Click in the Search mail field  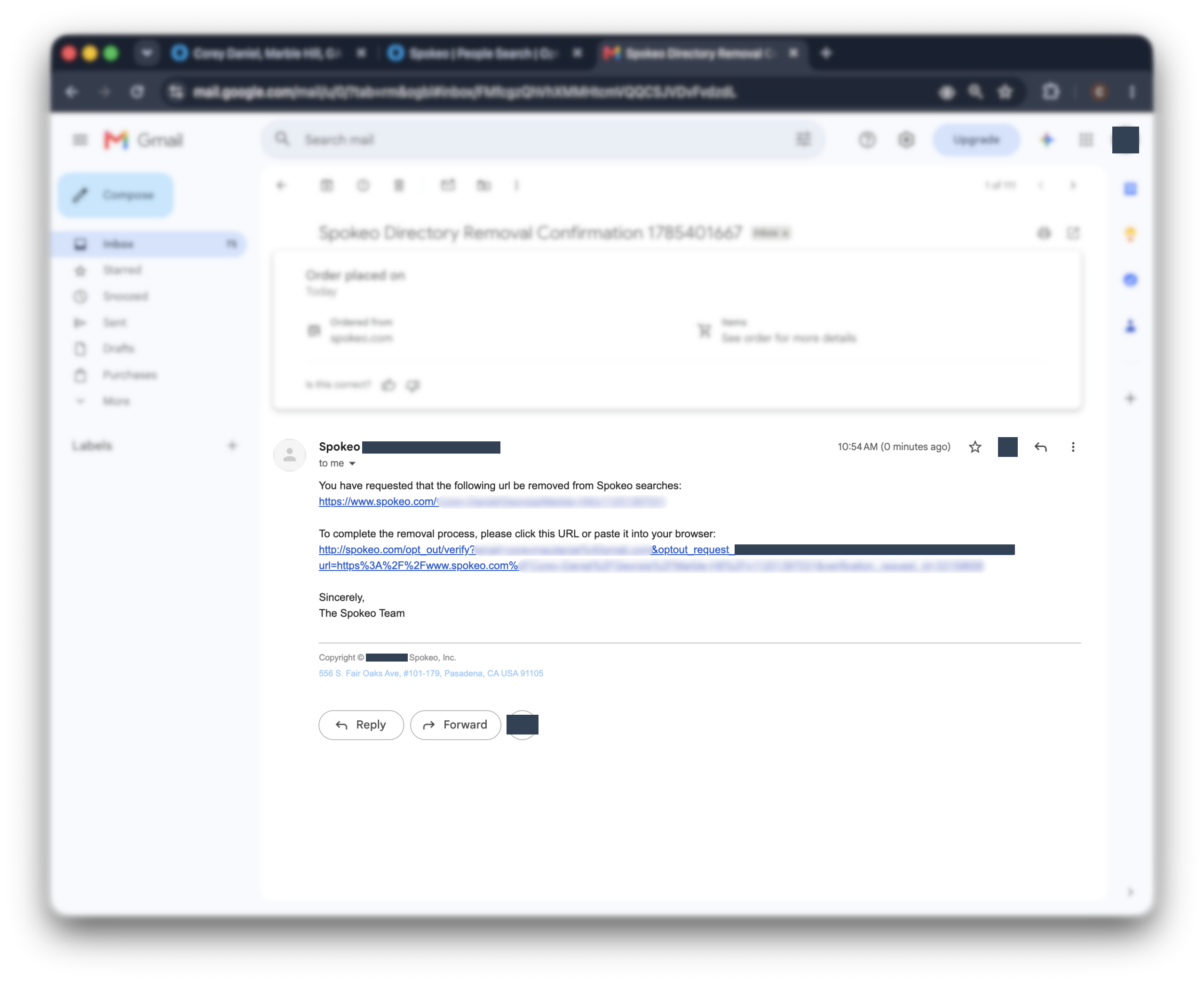[543, 140]
